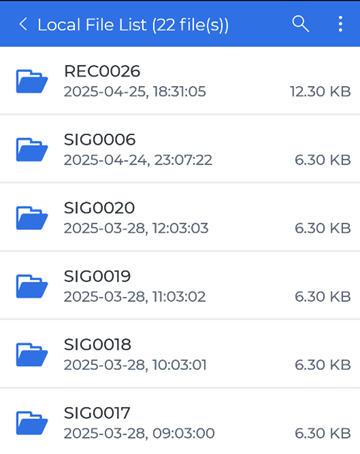360x454 pixels.
Task: Click the 2025-04-24, 23:07:22 timestamp
Action: [138, 160]
